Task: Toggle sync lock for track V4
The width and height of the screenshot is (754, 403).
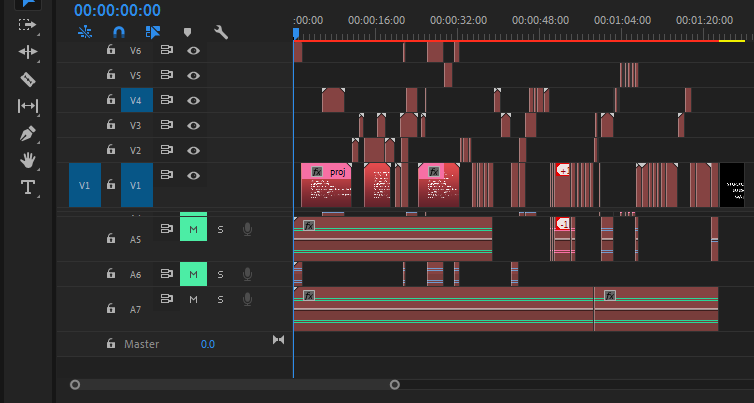Action: click(x=166, y=100)
